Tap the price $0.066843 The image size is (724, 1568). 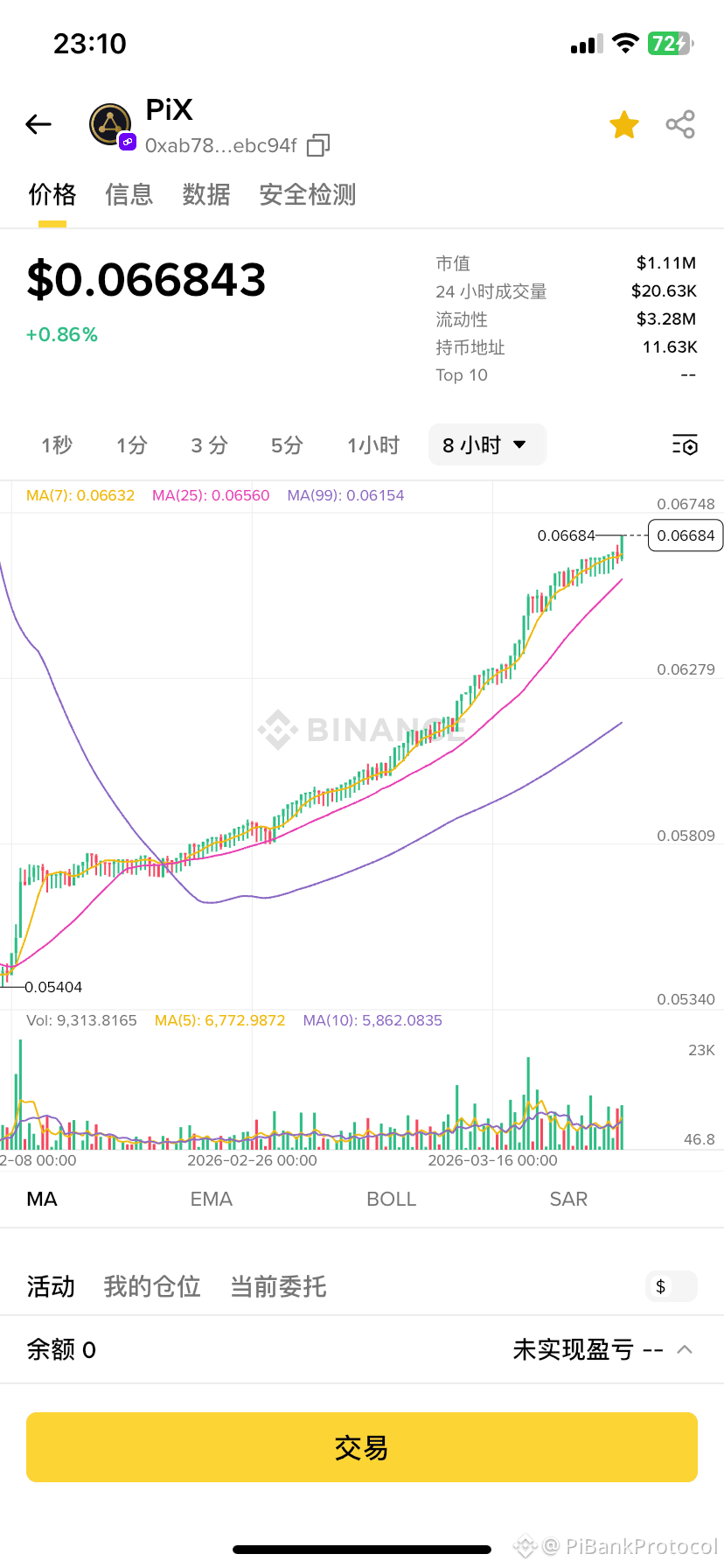tap(146, 280)
